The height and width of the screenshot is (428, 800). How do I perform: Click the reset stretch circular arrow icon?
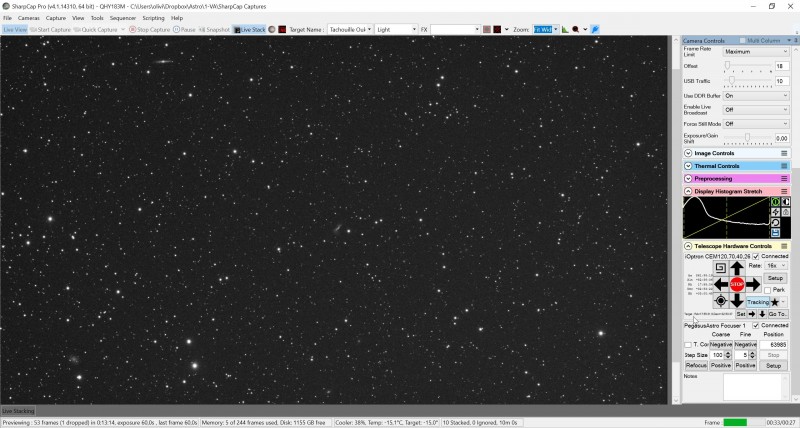775,222
